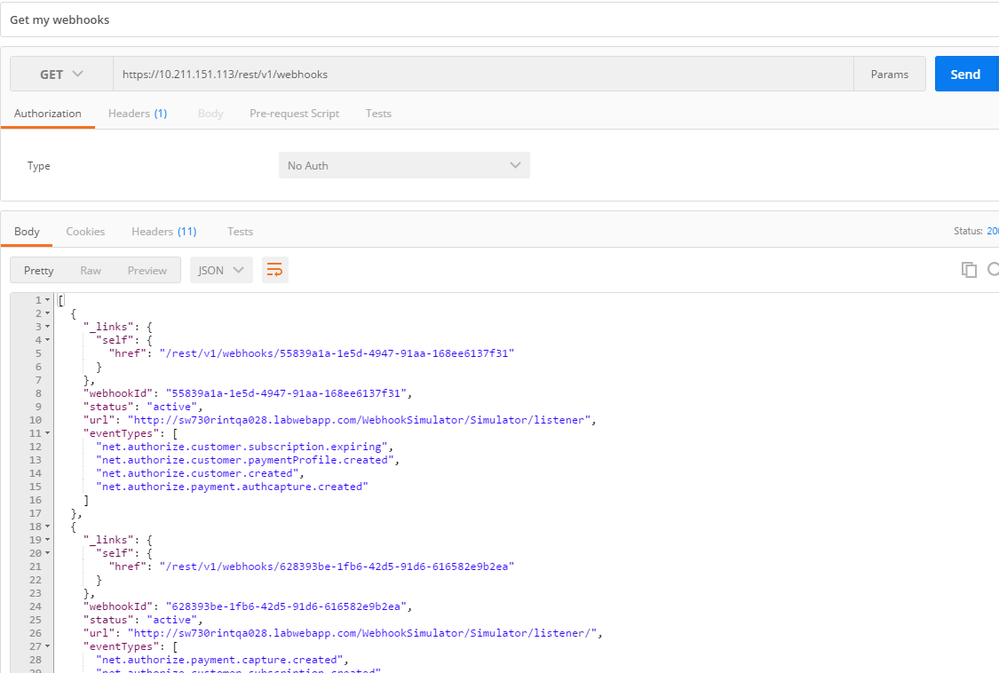
Task: Switch to the Pre-request Script tab
Action: pyautogui.click(x=294, y=113)
